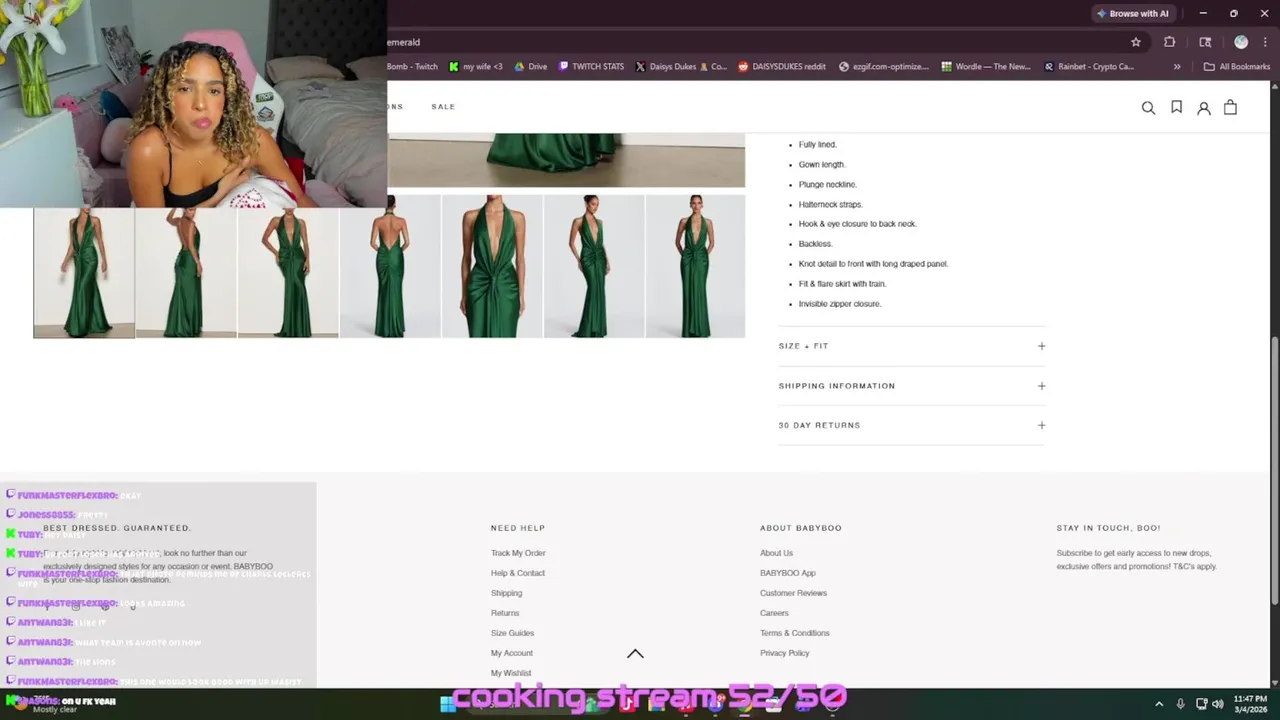Open the 'my wife <3' bookmark

pos(476,67)
